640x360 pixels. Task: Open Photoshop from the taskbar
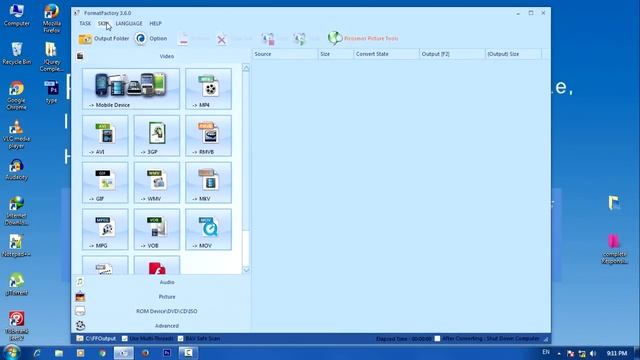coord(167,353)
